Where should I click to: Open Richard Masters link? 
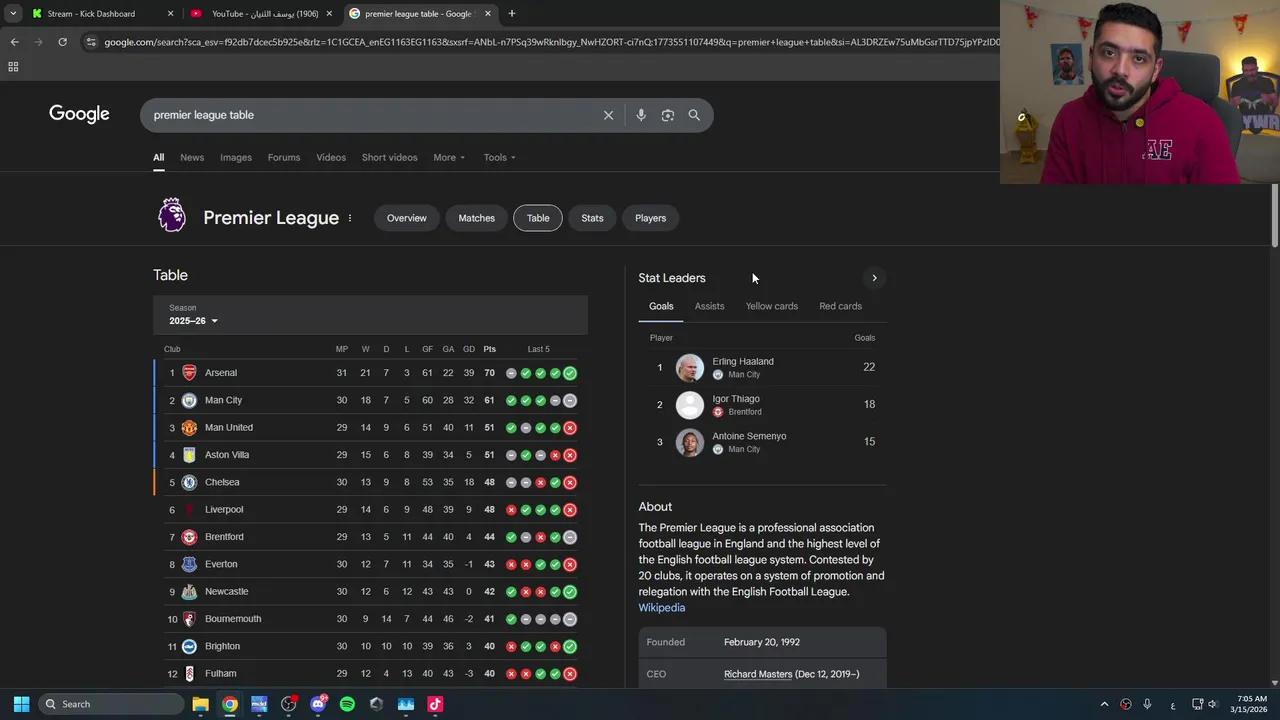pyautogui.click(x=758, y=674)
